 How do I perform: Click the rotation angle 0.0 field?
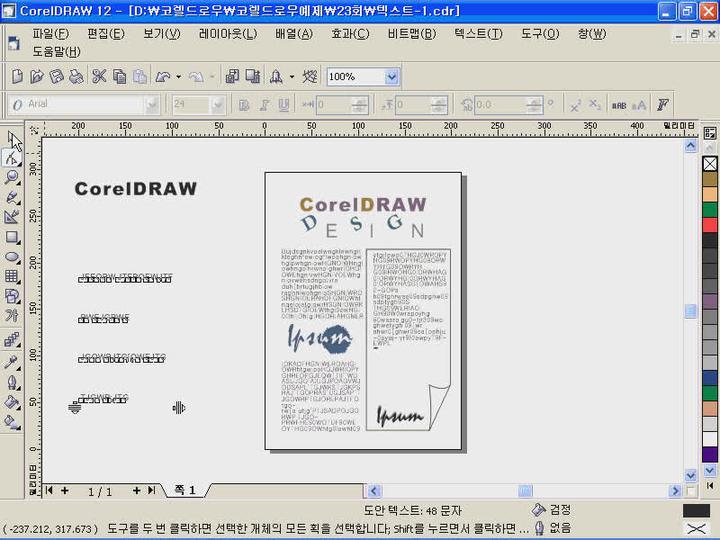(x=508, y=105)
